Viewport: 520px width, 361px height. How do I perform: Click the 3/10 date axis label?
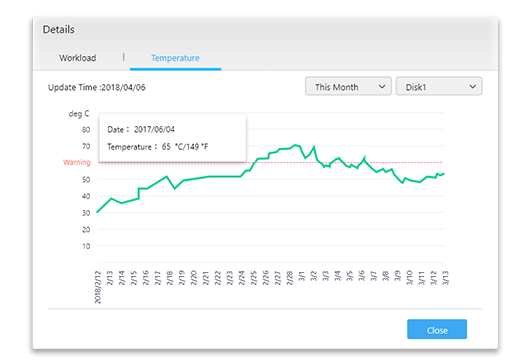pyautogui.click(x=409, y=278)
